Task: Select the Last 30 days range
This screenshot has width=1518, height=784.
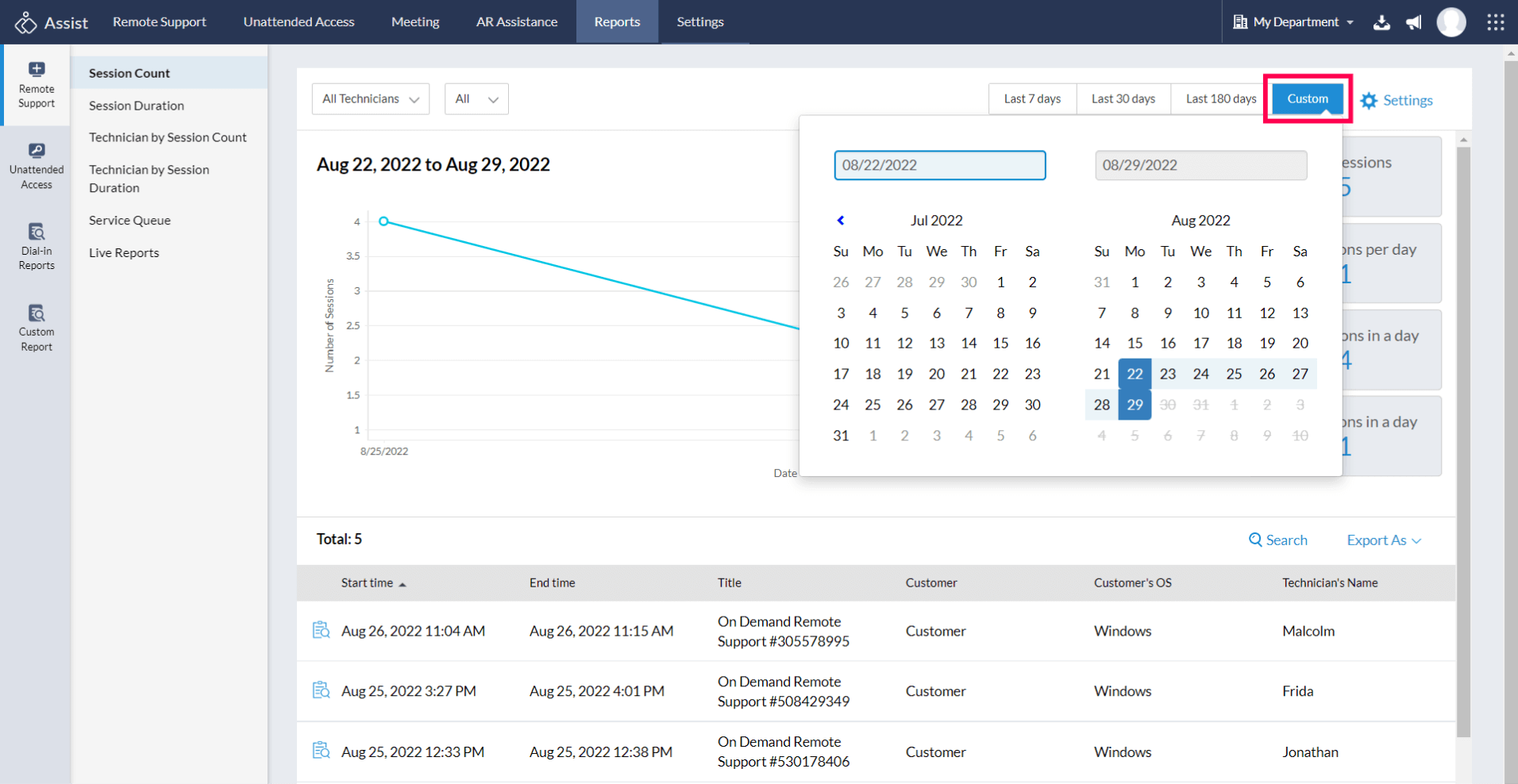Action: (x=1123, y=99)
